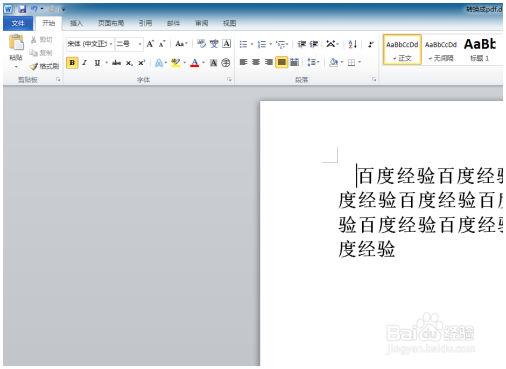The image size is (506, 369).
Task: Toggle Bold formatting
Action: pos(72,63)
